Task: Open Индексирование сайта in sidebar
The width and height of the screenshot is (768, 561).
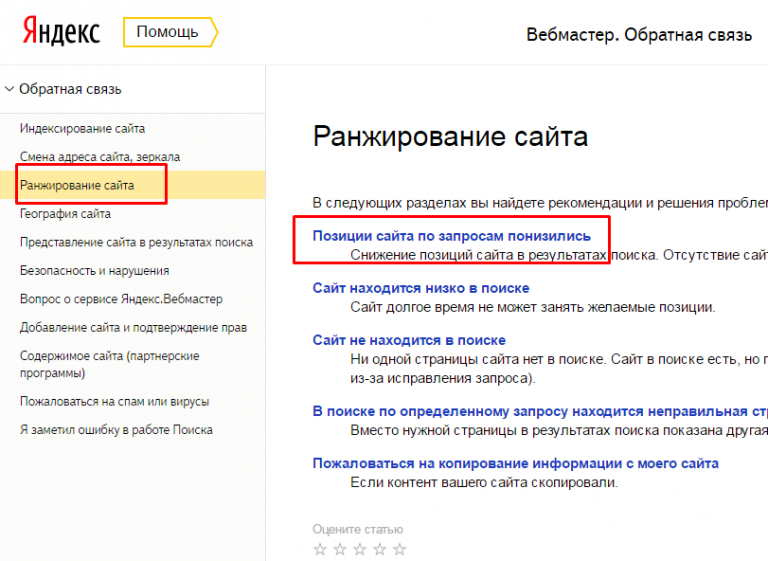Action: [x=82, y=128]
